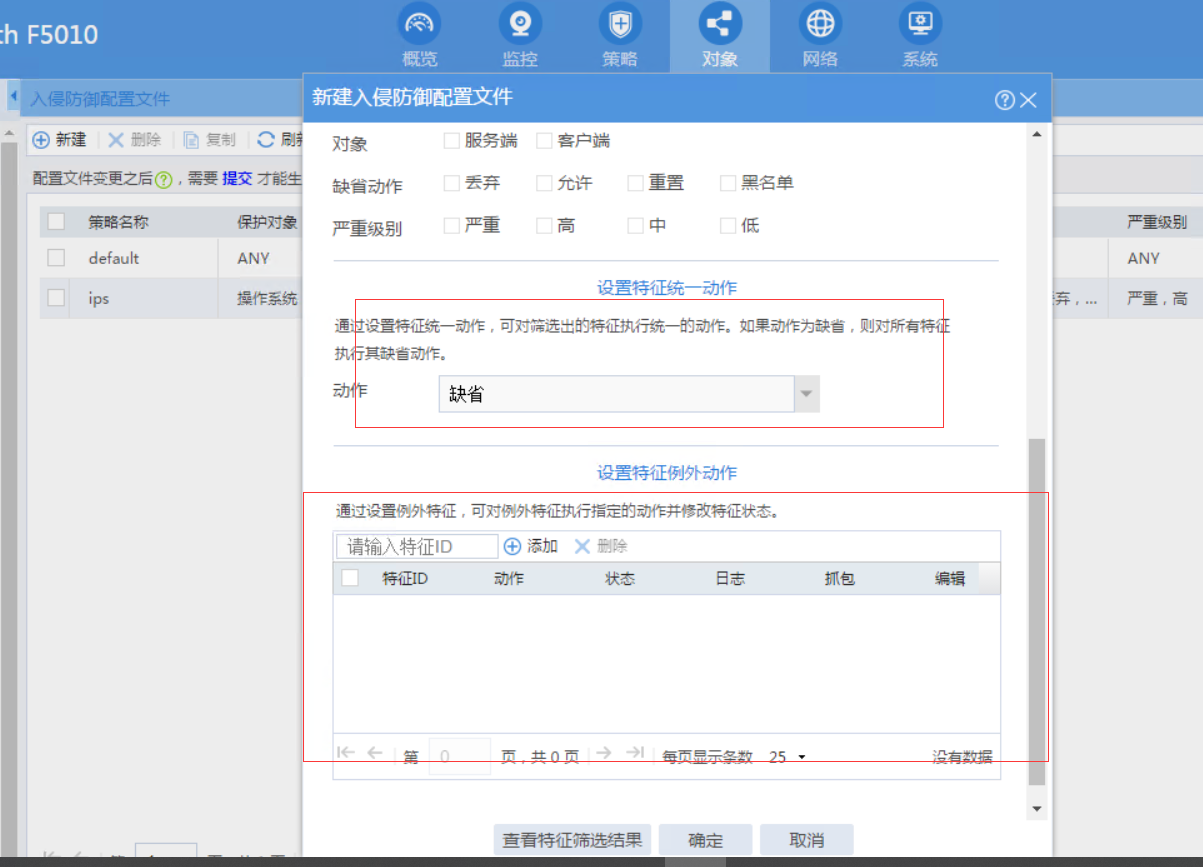Enable the 服务端 checkbox

(452, 141)
